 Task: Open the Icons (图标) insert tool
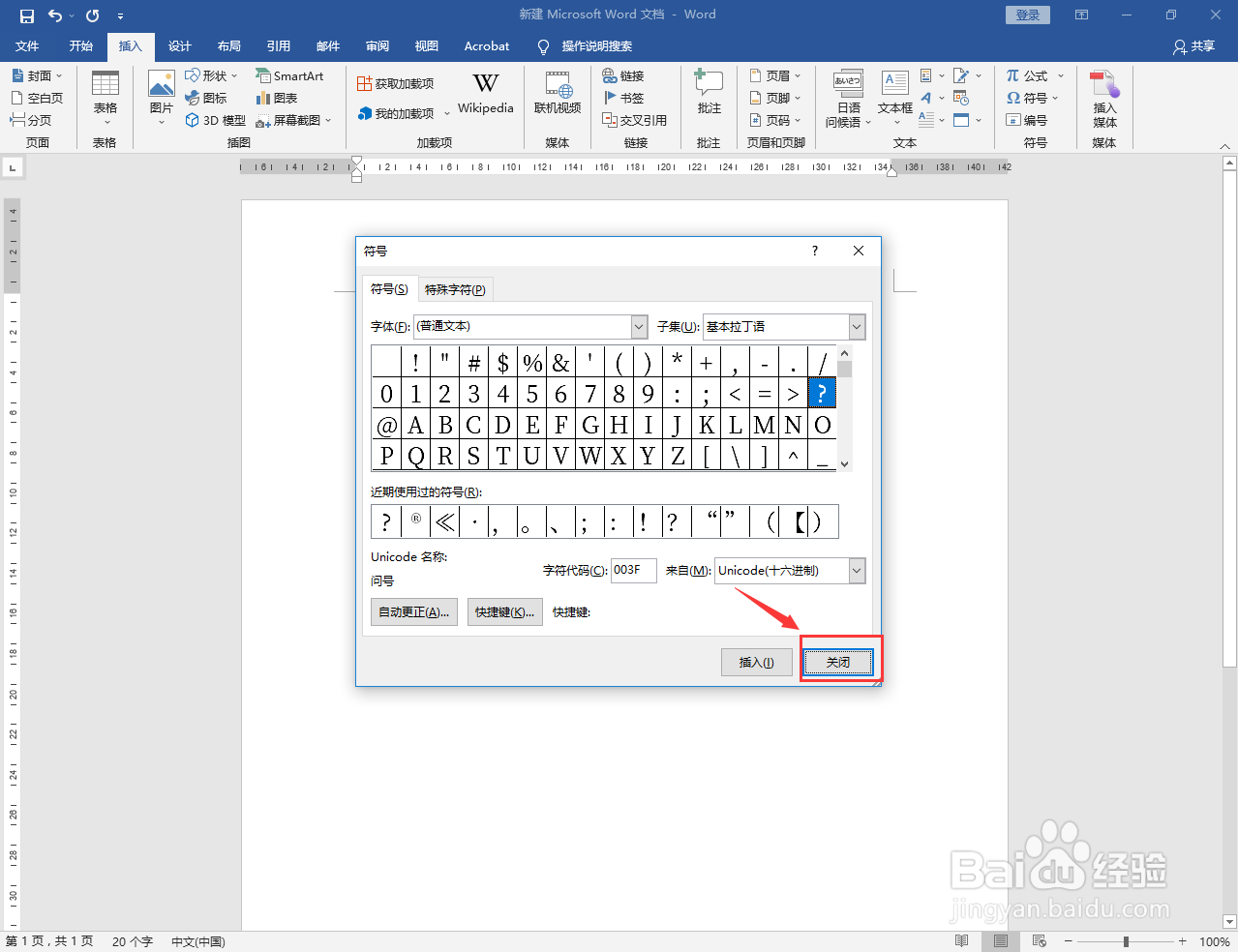point(206,98)
